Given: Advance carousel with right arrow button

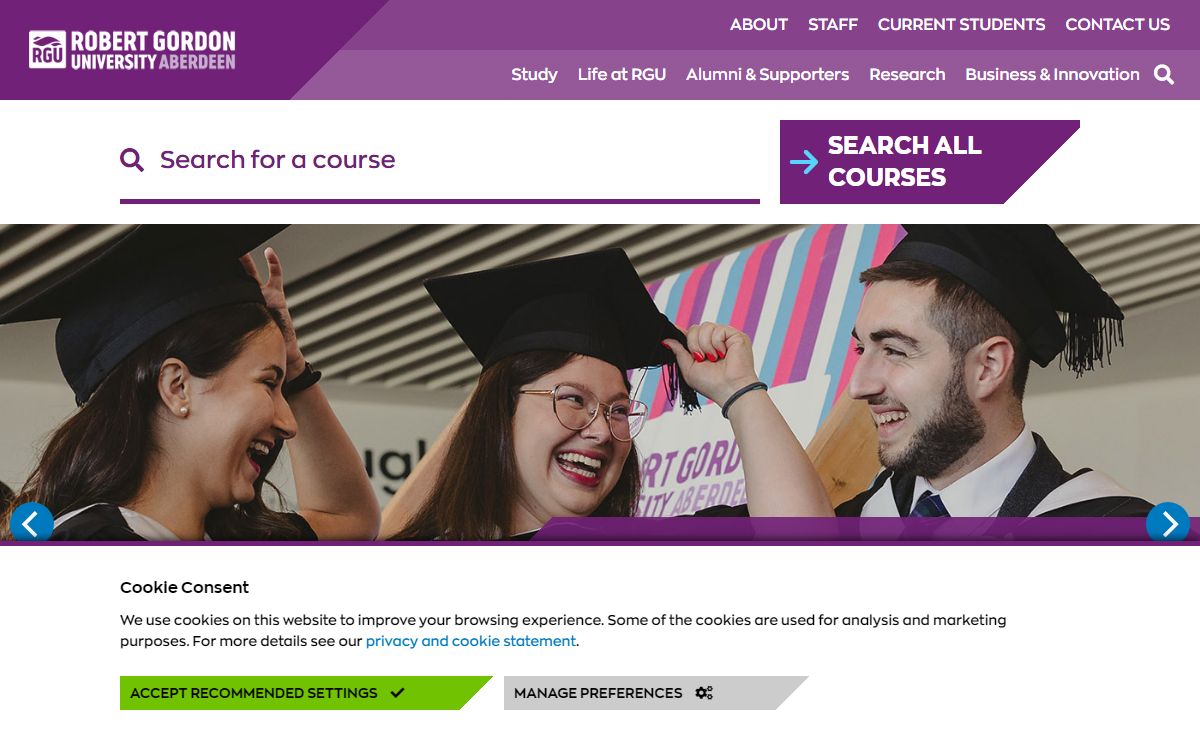Looking at the screenshot, I should (1168, 523).
